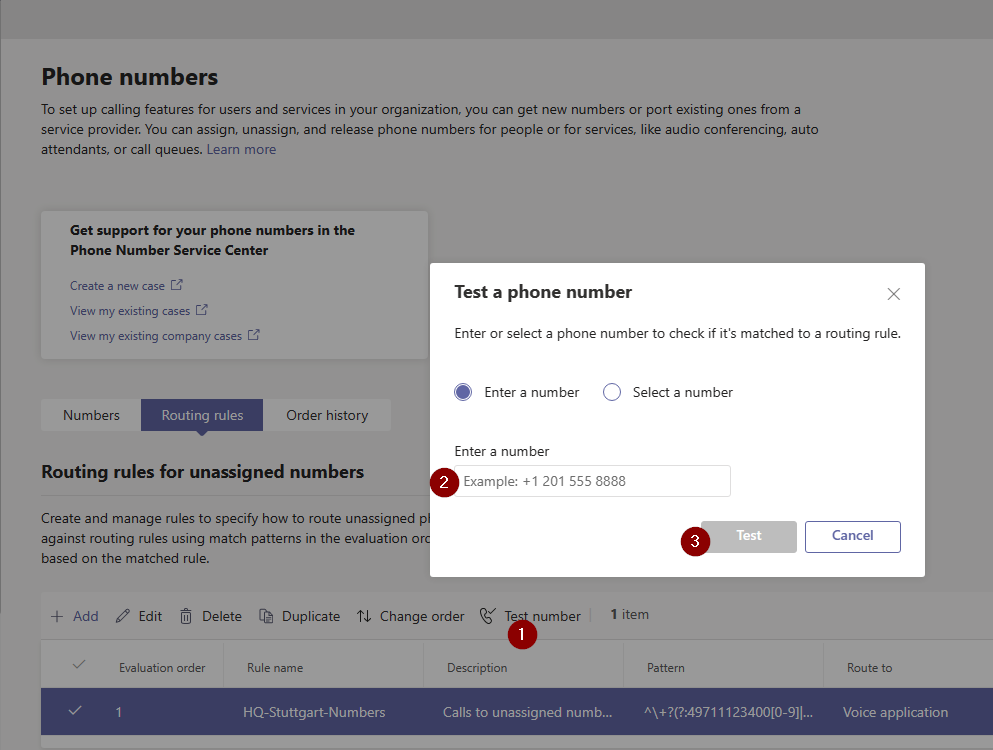Choose the 'Select a number' radio option
Viewport: 993px width, 750px height.
pyautogui.click(x=612, y=392)
